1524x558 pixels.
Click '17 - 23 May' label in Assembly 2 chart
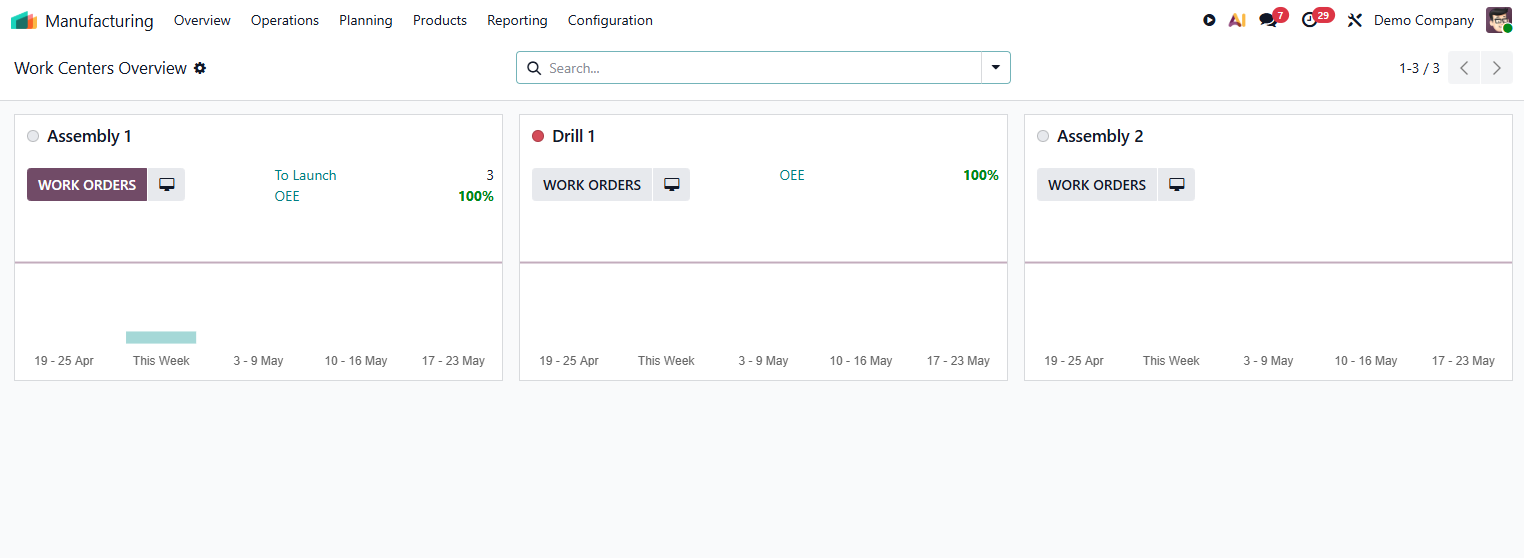click(1463, 361)
